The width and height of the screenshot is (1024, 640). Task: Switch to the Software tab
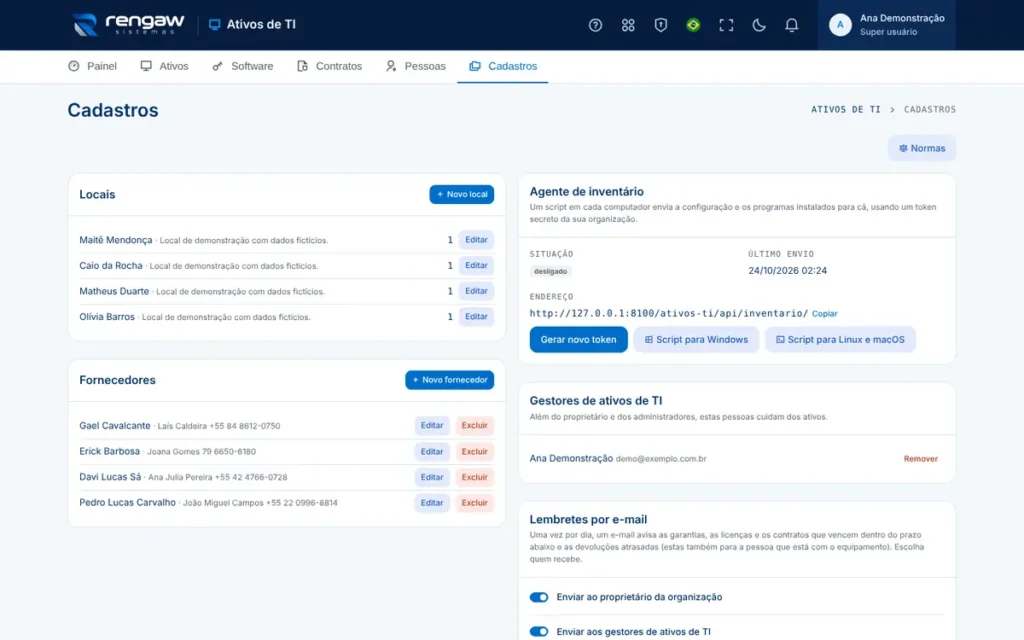click(243, 66)
